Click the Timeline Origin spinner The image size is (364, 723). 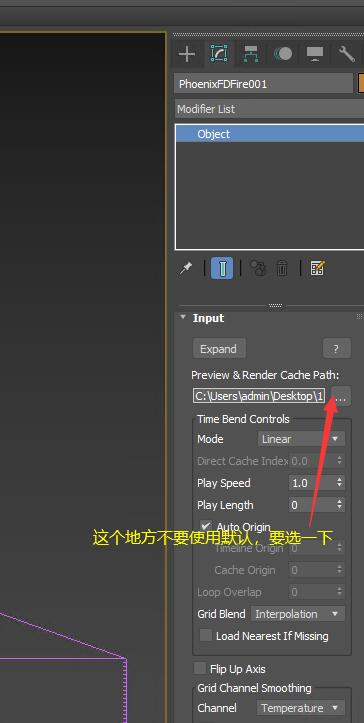click(340, 548)
